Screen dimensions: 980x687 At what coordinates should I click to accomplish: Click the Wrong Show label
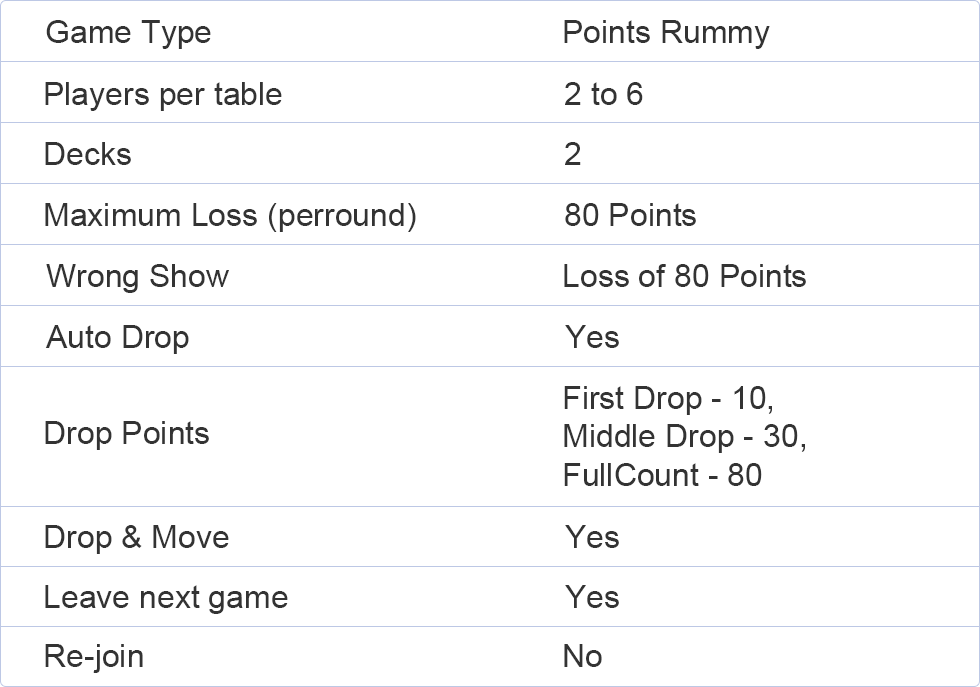tap(138, 276)
